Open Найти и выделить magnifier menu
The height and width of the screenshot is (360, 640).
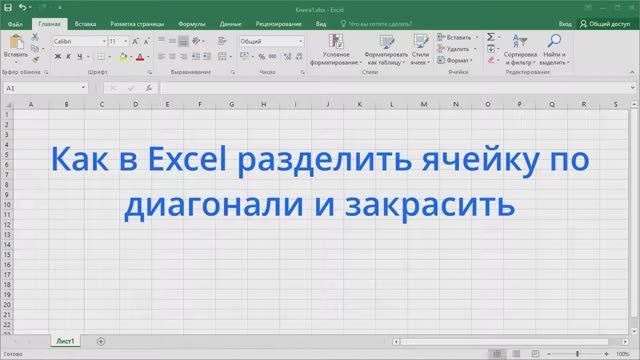click(x=554, y=49)
